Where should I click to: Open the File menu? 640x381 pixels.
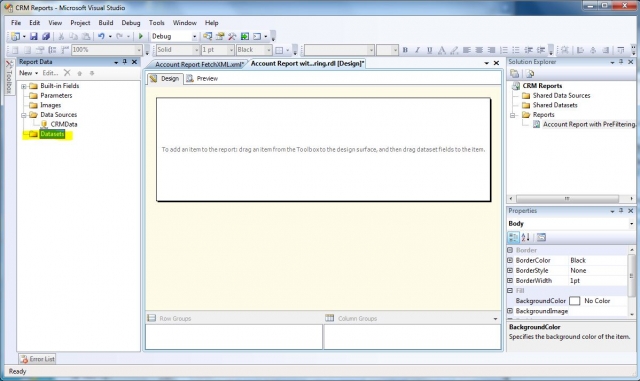point(16,23)
